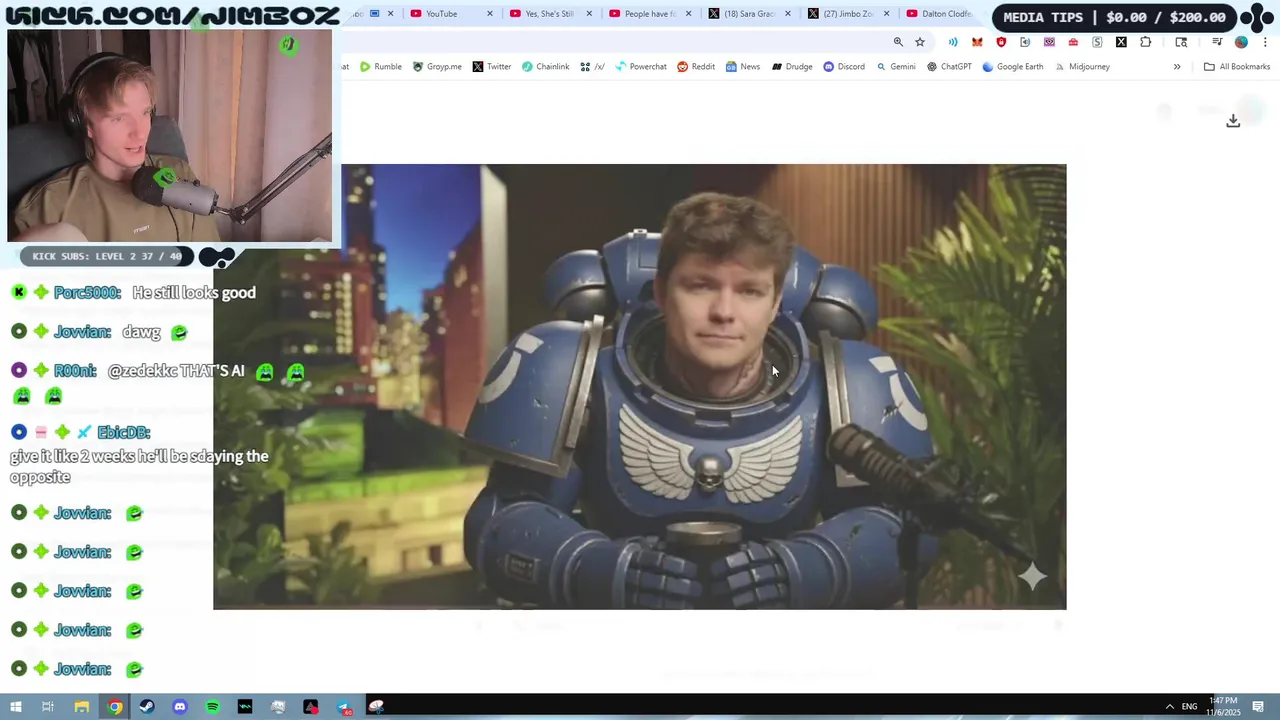This screenshot has height=720, width=1280.
Task: Open the red shield extension icon
Action: click(1001, 42)
